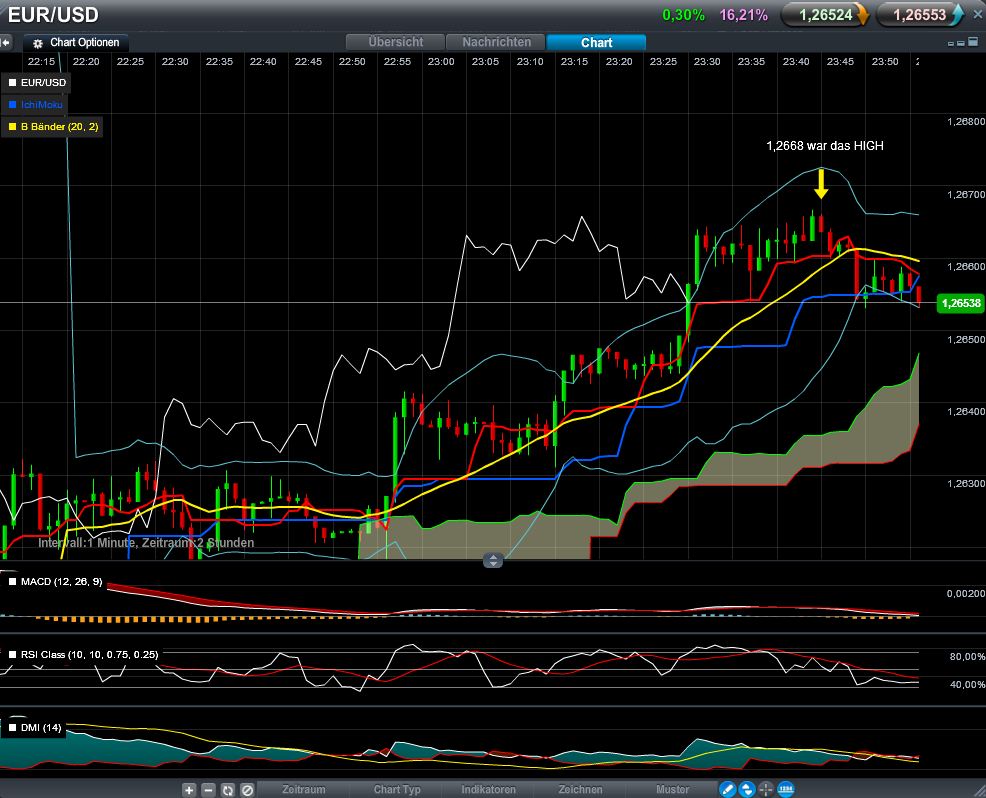The image size is (986, 798).
Task: Open the Zeichnen menu
Action: [x=580, y=789]
